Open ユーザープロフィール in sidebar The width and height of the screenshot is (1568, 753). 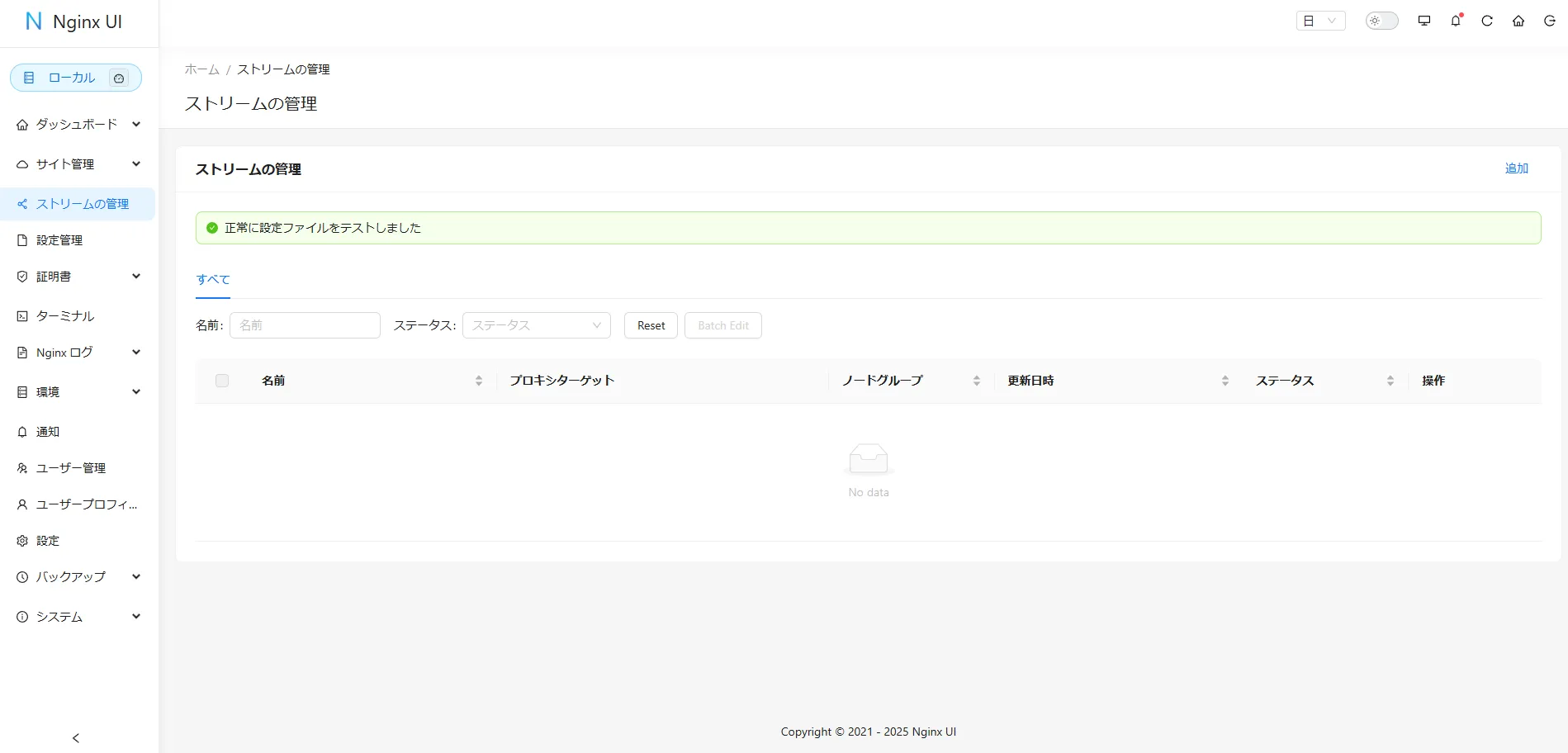coord(78,504)
